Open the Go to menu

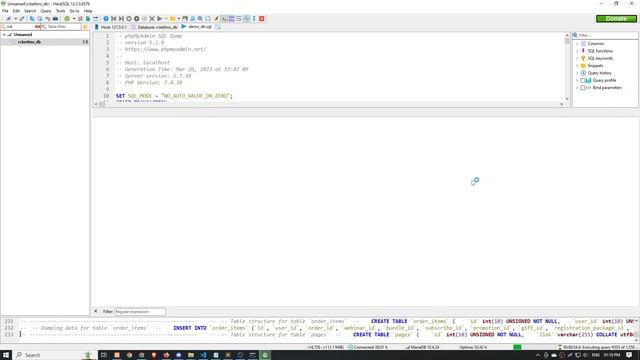point(74,11)
